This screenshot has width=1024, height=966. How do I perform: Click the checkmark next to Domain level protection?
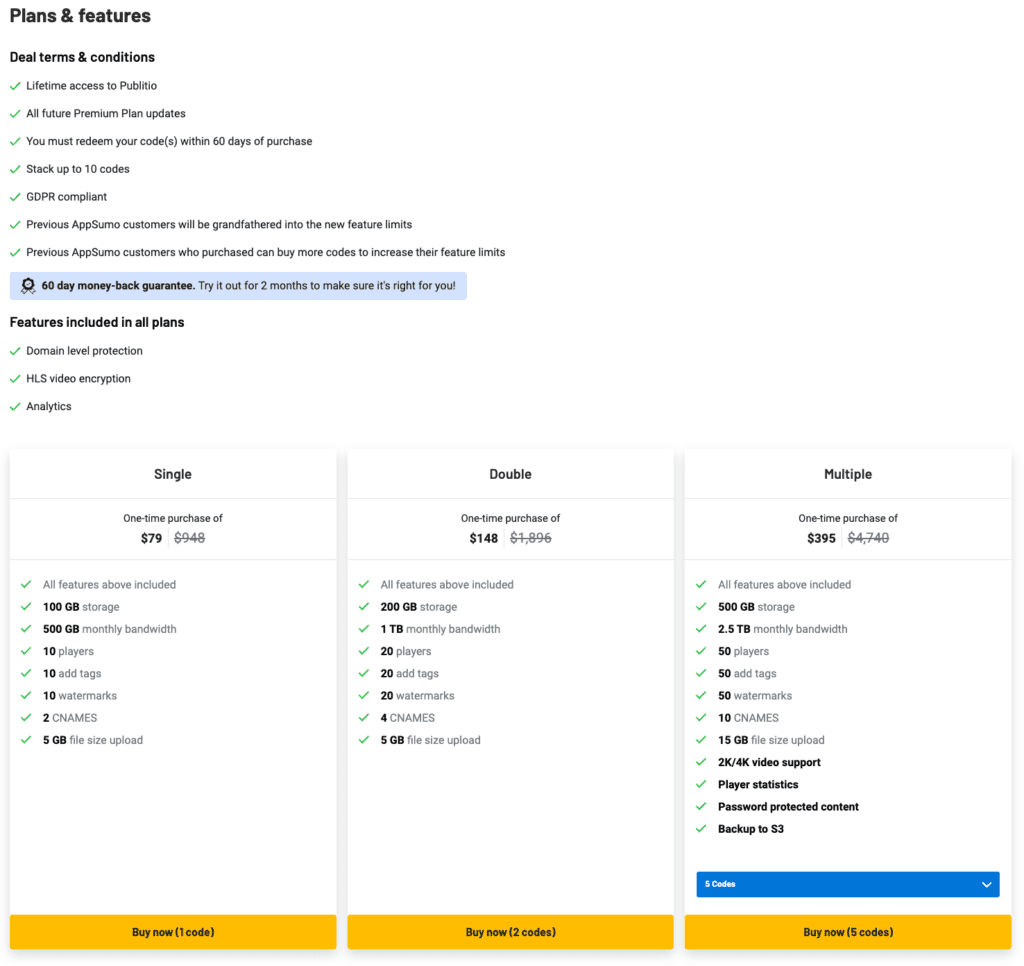pyautogui.click(x=15, y=351)
